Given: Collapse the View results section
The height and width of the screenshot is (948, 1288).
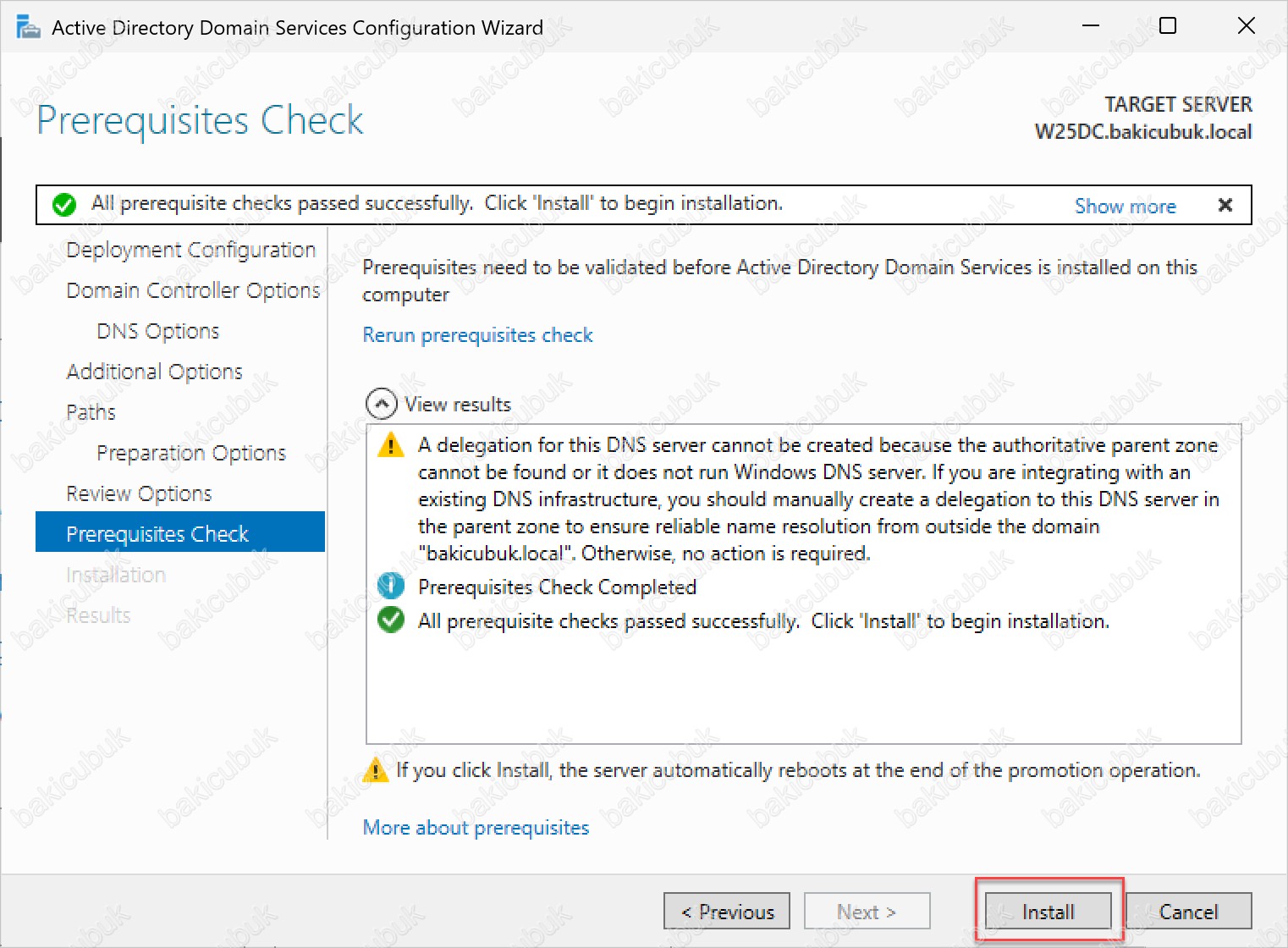Looking at the screenshot, I should (x=382, y=404).
